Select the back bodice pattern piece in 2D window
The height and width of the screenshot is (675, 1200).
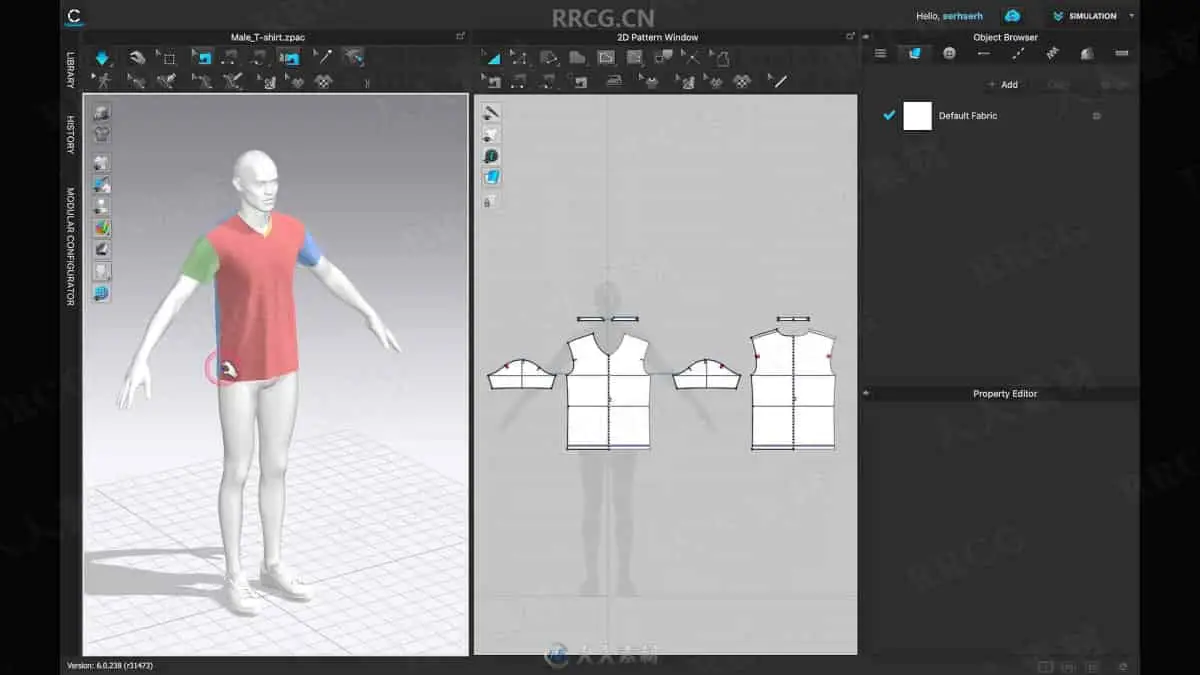pos(793,389)
